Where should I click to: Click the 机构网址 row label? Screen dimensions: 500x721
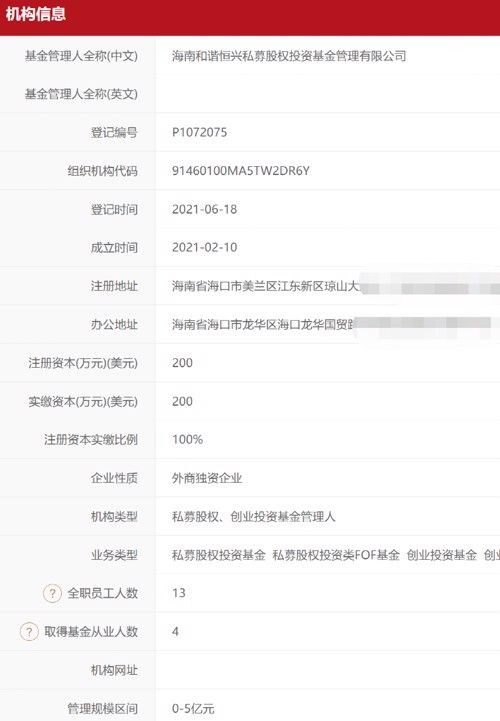114,670
